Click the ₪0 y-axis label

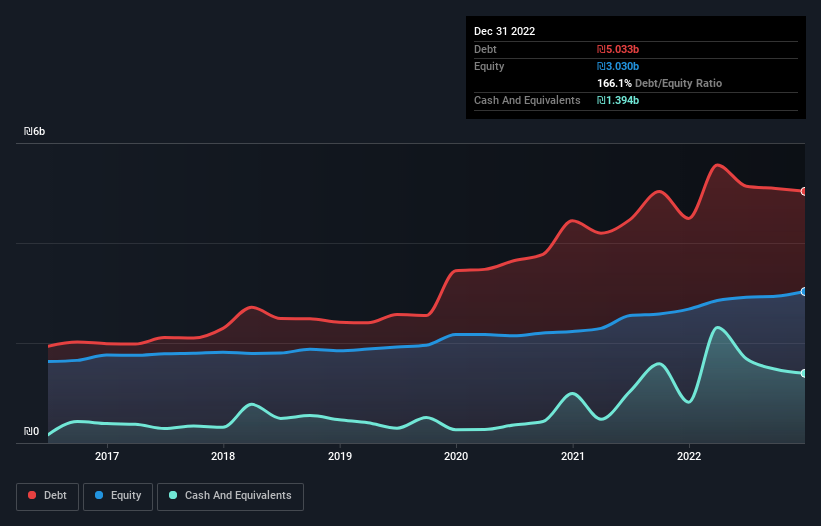pyautogui.click(x=31, y=431)
